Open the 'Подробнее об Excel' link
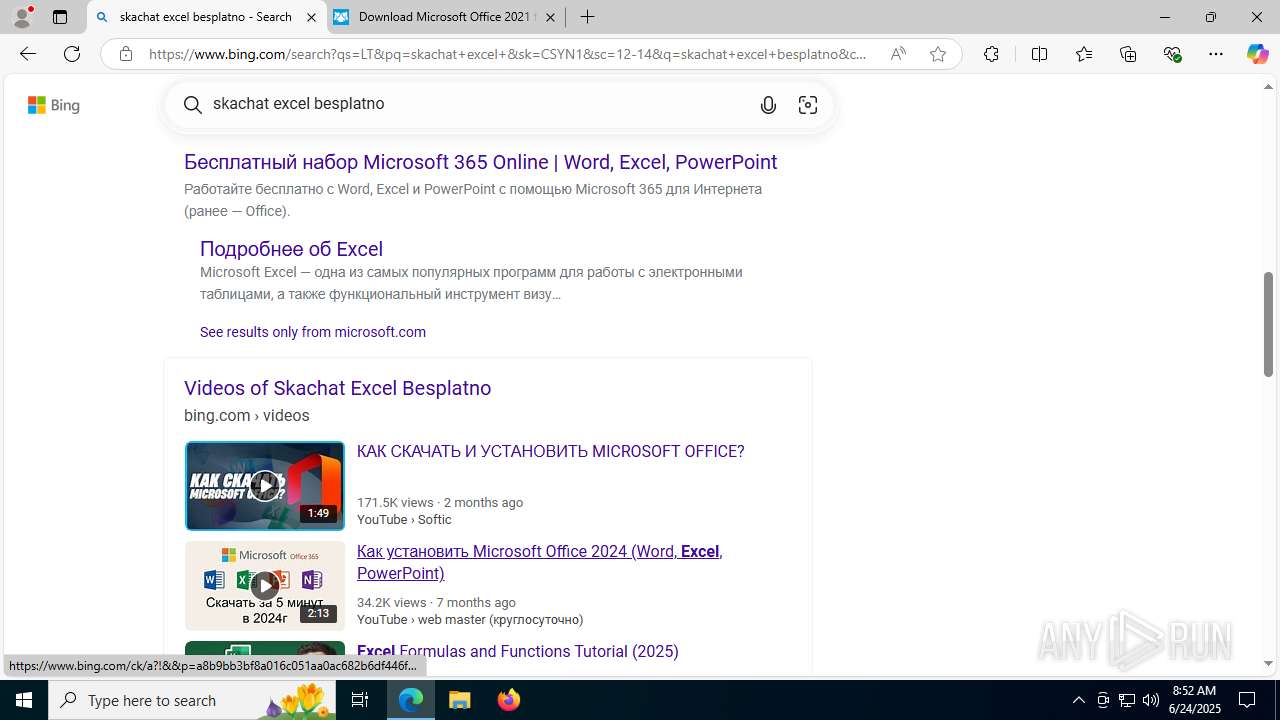This screenshot has width=1280, height=720. point(291,249)
